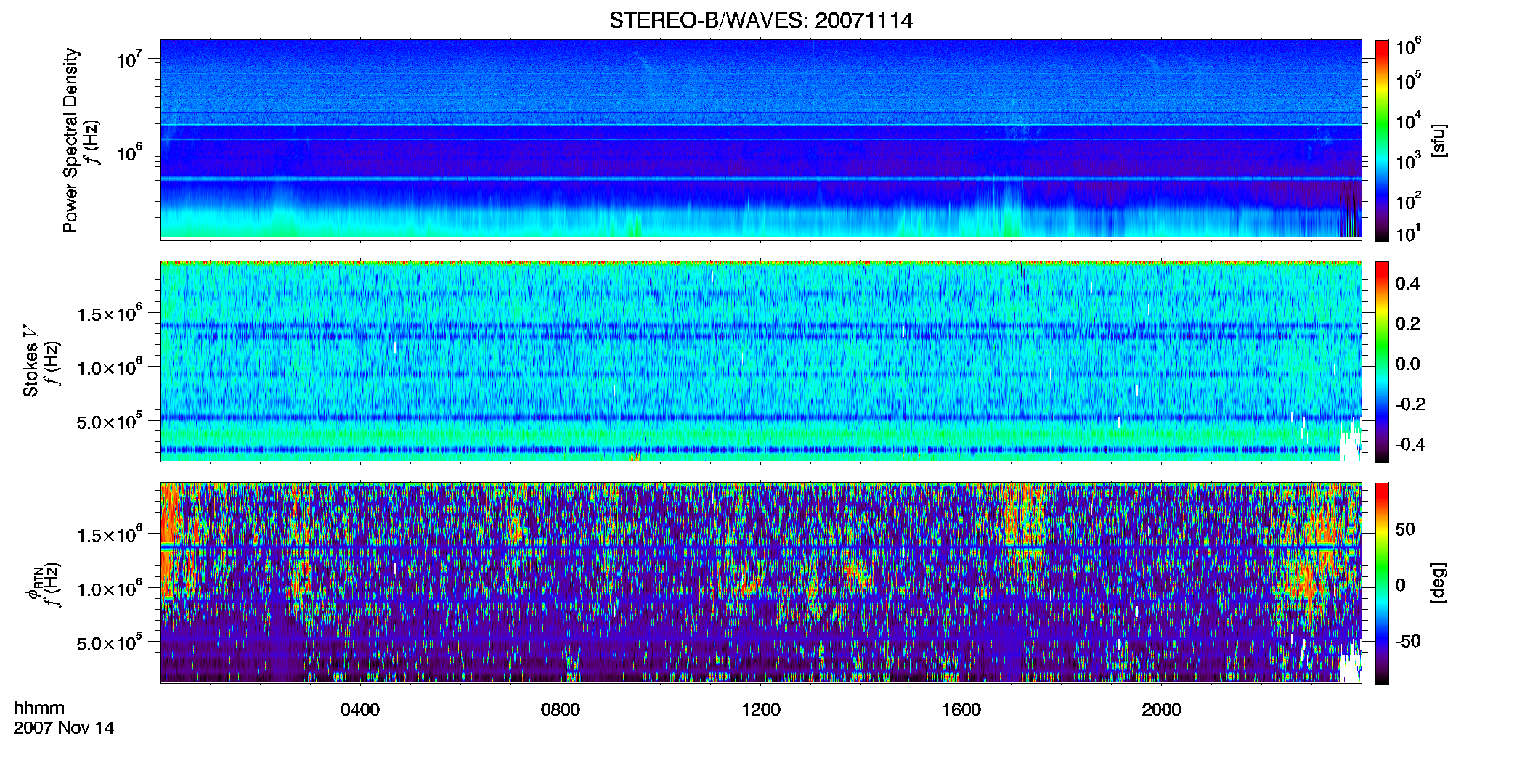Click the 0.2 value on Stokes colorbar
The width and height of the screenshot is (1522, 784).
1407,324
